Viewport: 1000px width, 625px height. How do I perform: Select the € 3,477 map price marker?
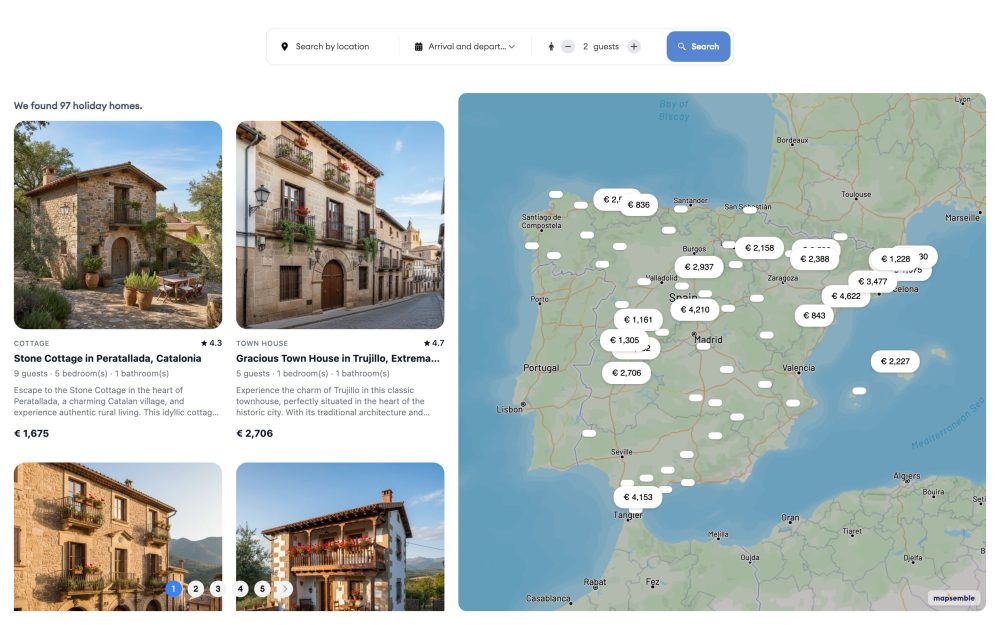872,281
